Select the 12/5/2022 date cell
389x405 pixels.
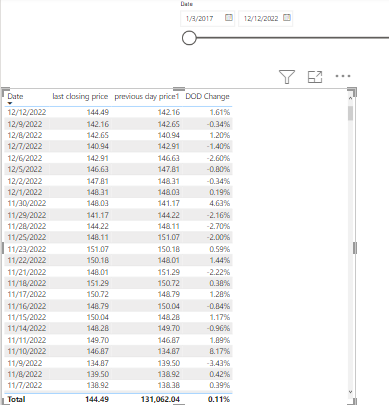click(25, 169)
